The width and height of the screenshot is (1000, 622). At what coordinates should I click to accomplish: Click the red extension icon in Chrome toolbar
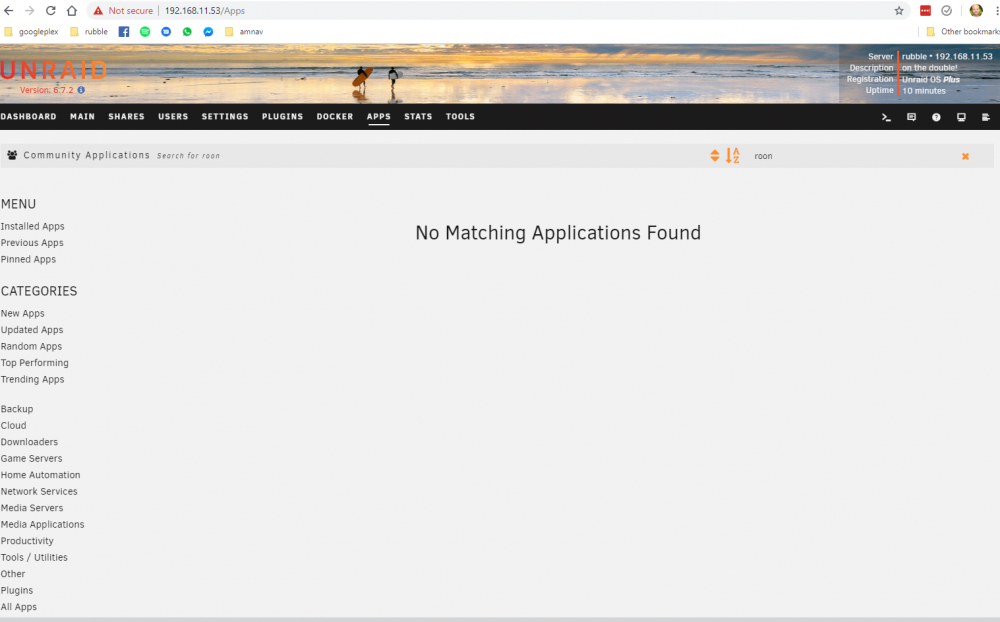click(x=925, y=11)
